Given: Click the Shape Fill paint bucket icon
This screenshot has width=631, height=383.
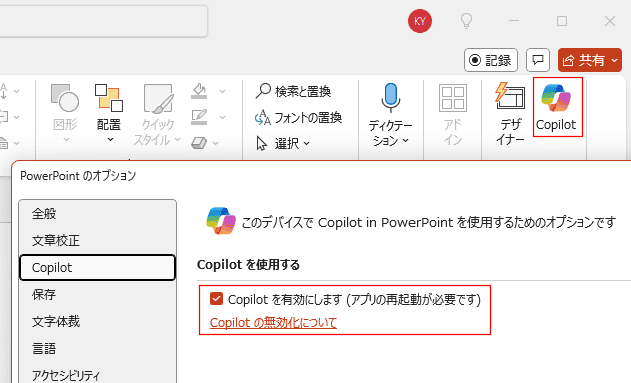Looking at the screenshot, I should point(199,91).
